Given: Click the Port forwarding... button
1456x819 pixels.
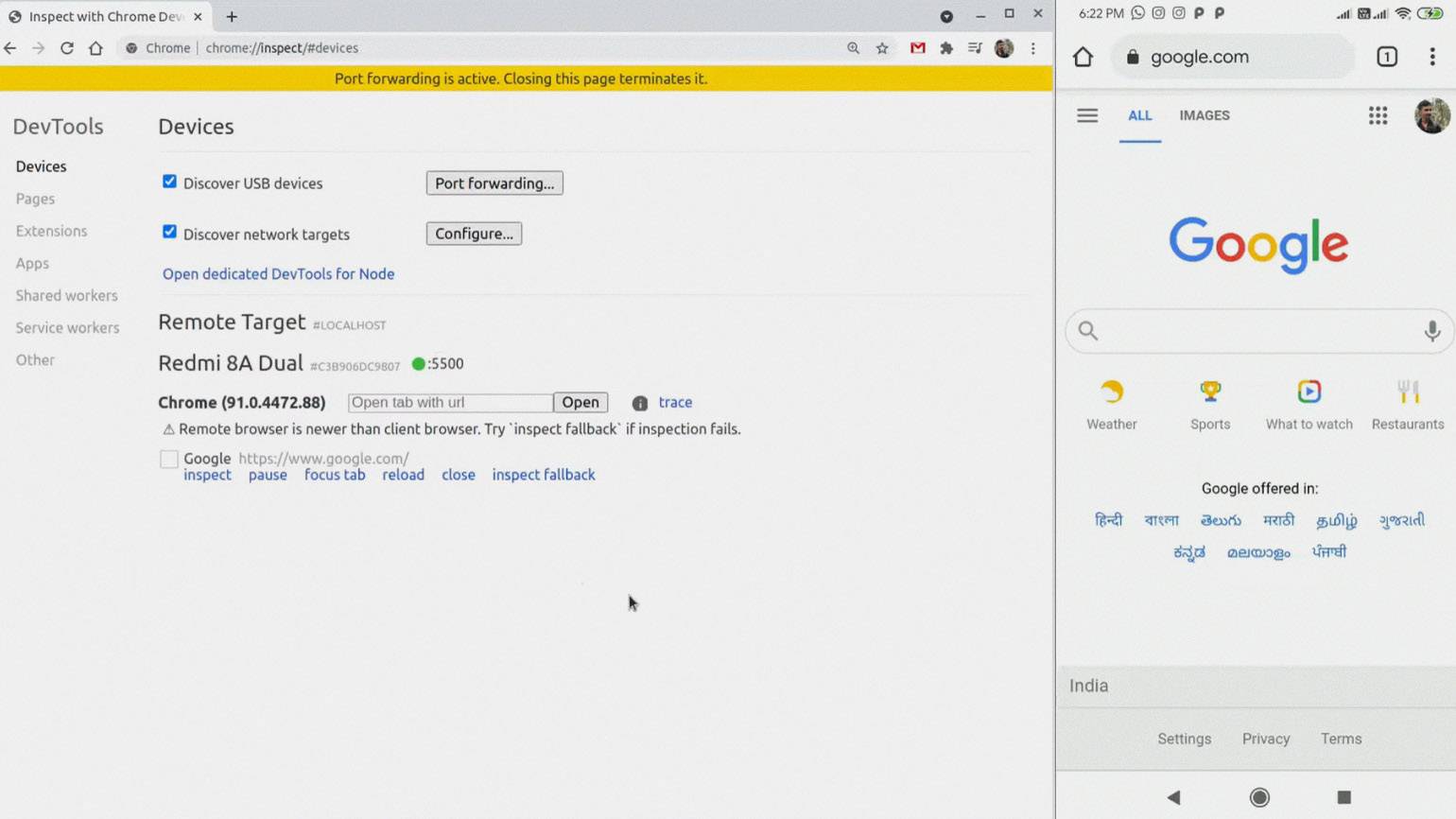Looking at the screenshot, I should point(494,183).
